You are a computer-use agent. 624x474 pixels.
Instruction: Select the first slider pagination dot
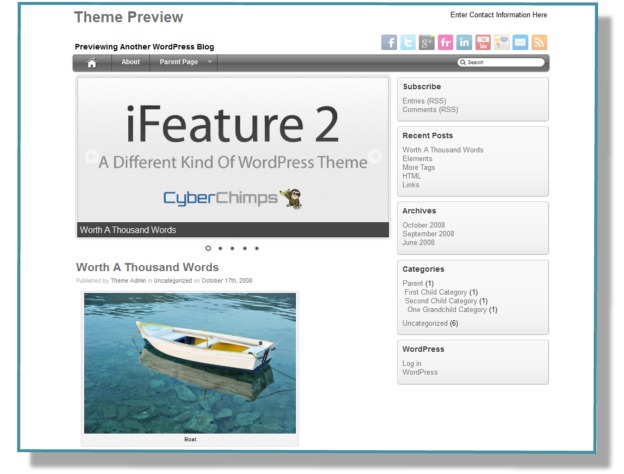point(208,248)
